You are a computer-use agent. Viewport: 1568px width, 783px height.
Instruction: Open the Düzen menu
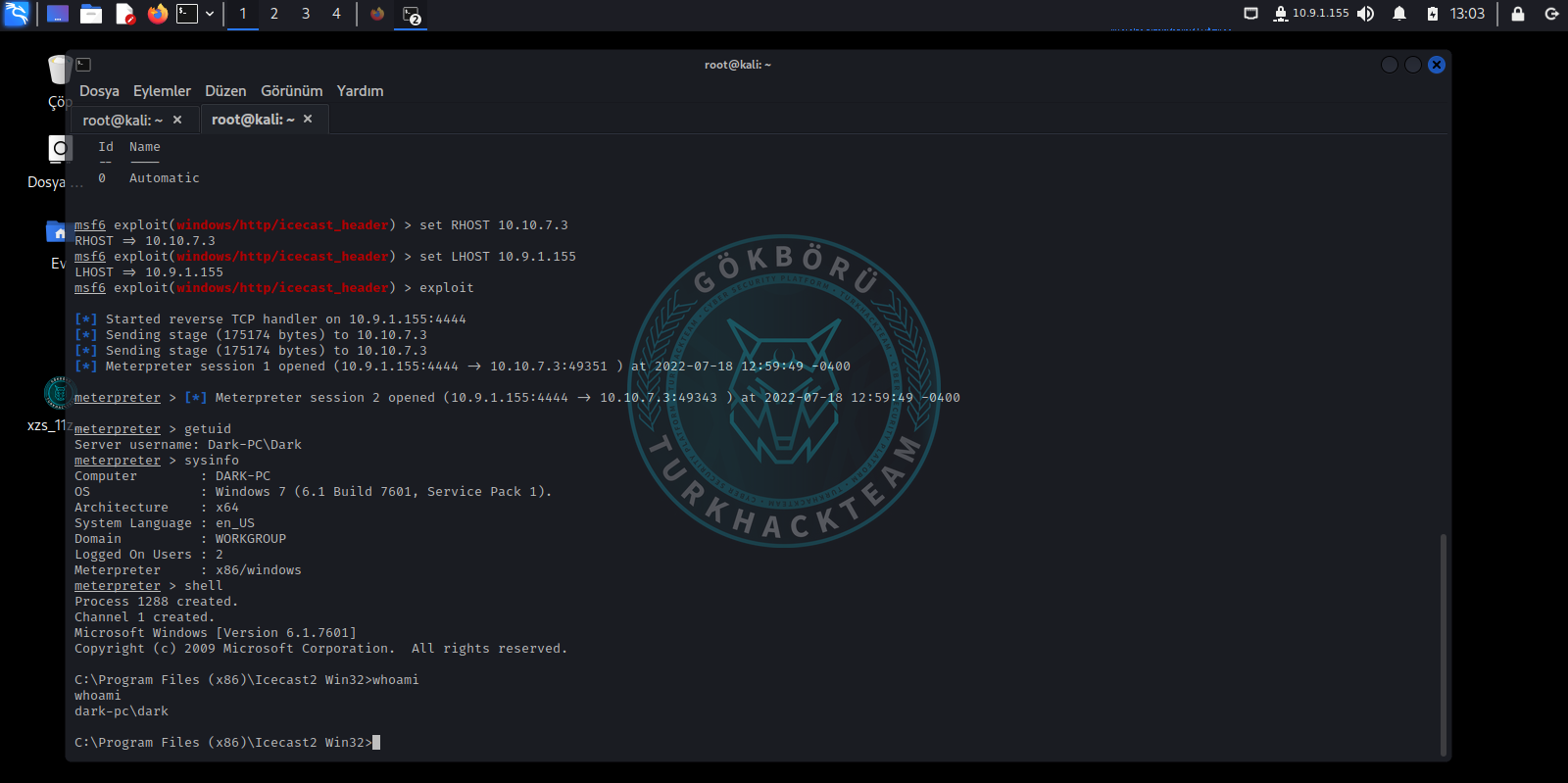(x=225, y=91)
